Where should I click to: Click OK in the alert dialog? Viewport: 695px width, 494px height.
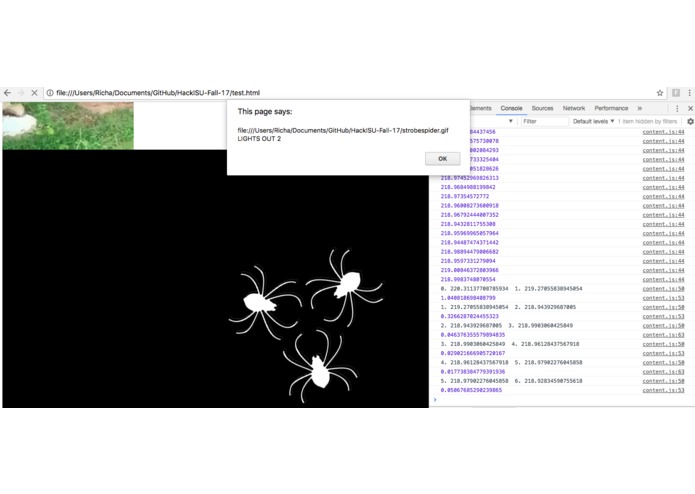coord(442,159)
